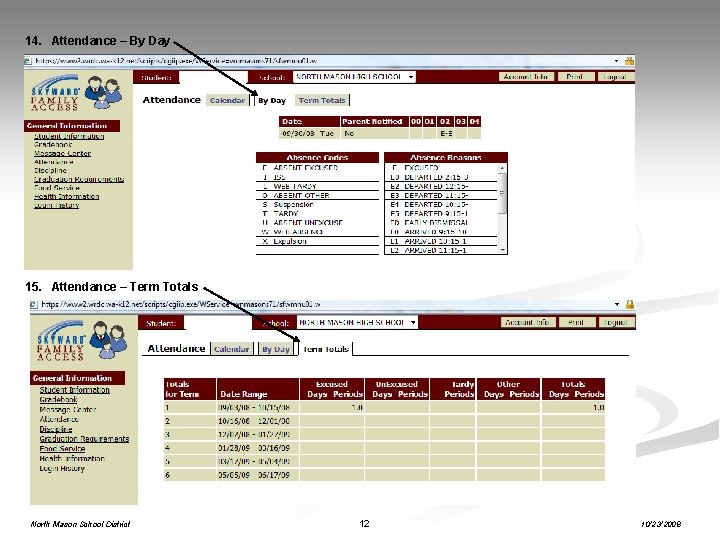Click URL address field in By Day screenshot

pos(321,61)
